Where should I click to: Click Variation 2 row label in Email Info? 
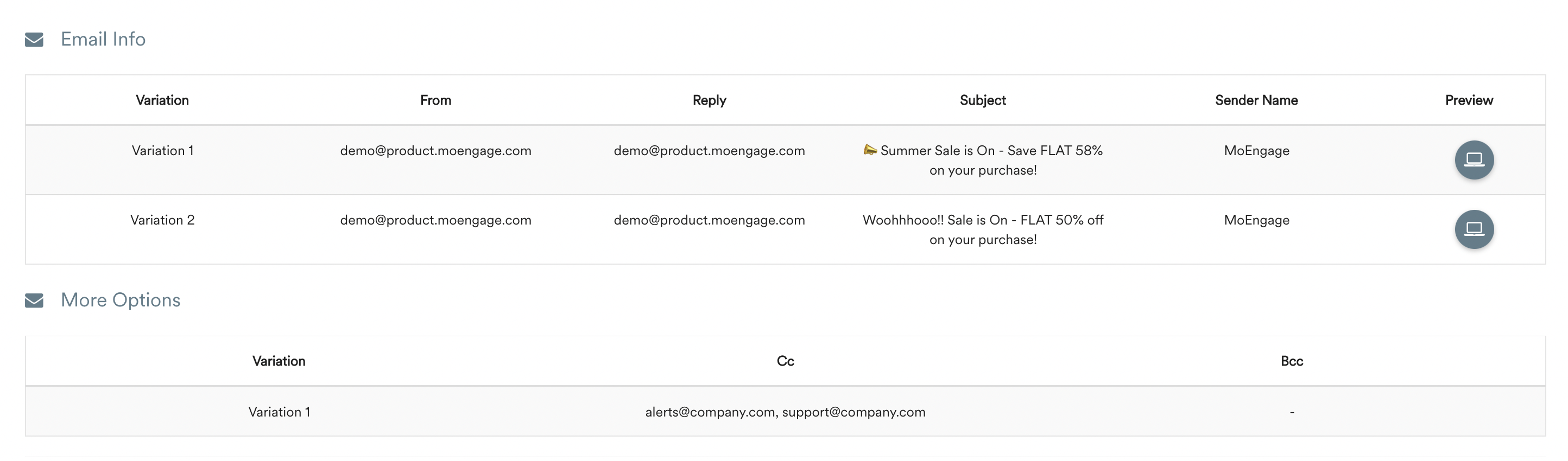pyautogui.click(x=162, y=220)
